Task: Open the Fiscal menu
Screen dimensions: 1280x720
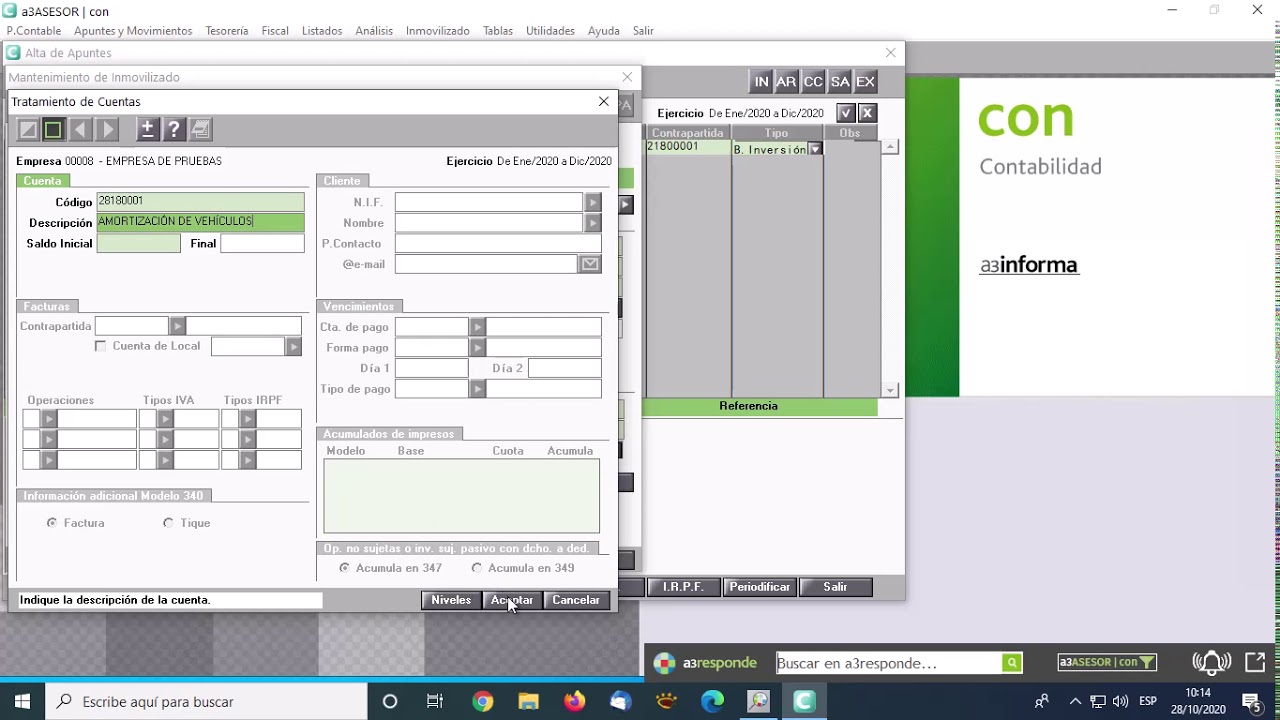Action: (275, 31)
